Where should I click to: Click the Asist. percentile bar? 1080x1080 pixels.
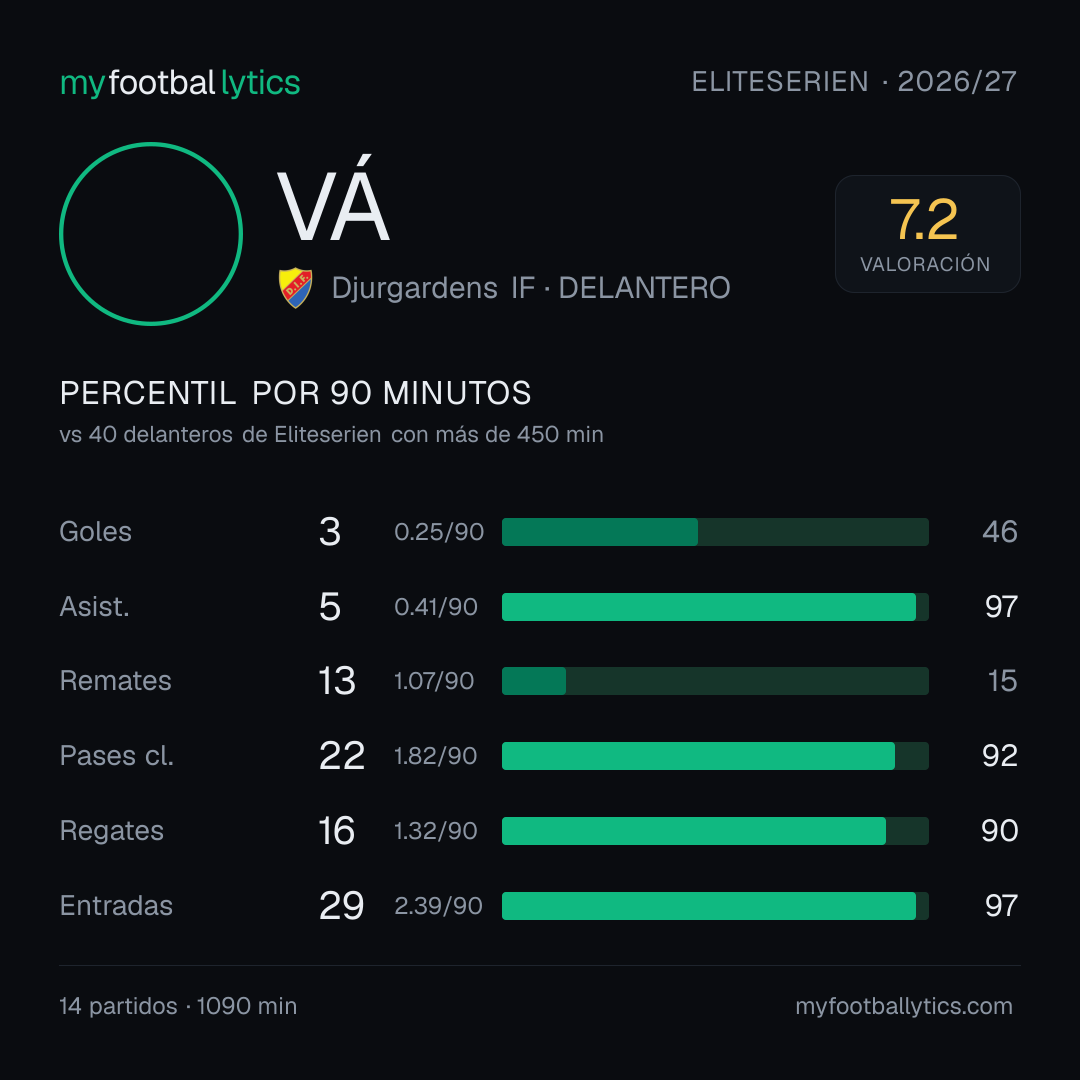pos(715,607)
